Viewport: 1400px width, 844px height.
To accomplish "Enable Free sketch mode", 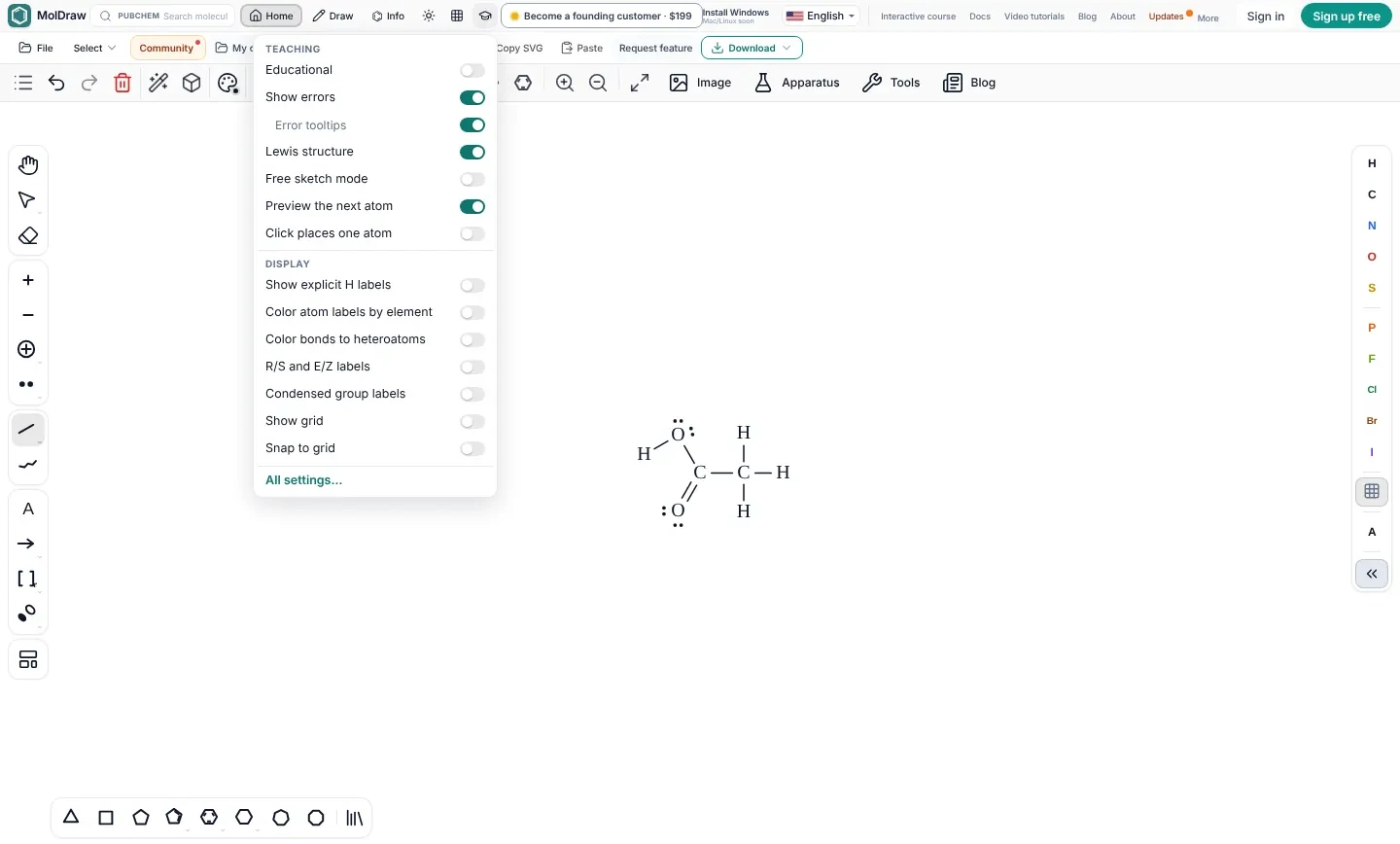I will pos(472,179).
